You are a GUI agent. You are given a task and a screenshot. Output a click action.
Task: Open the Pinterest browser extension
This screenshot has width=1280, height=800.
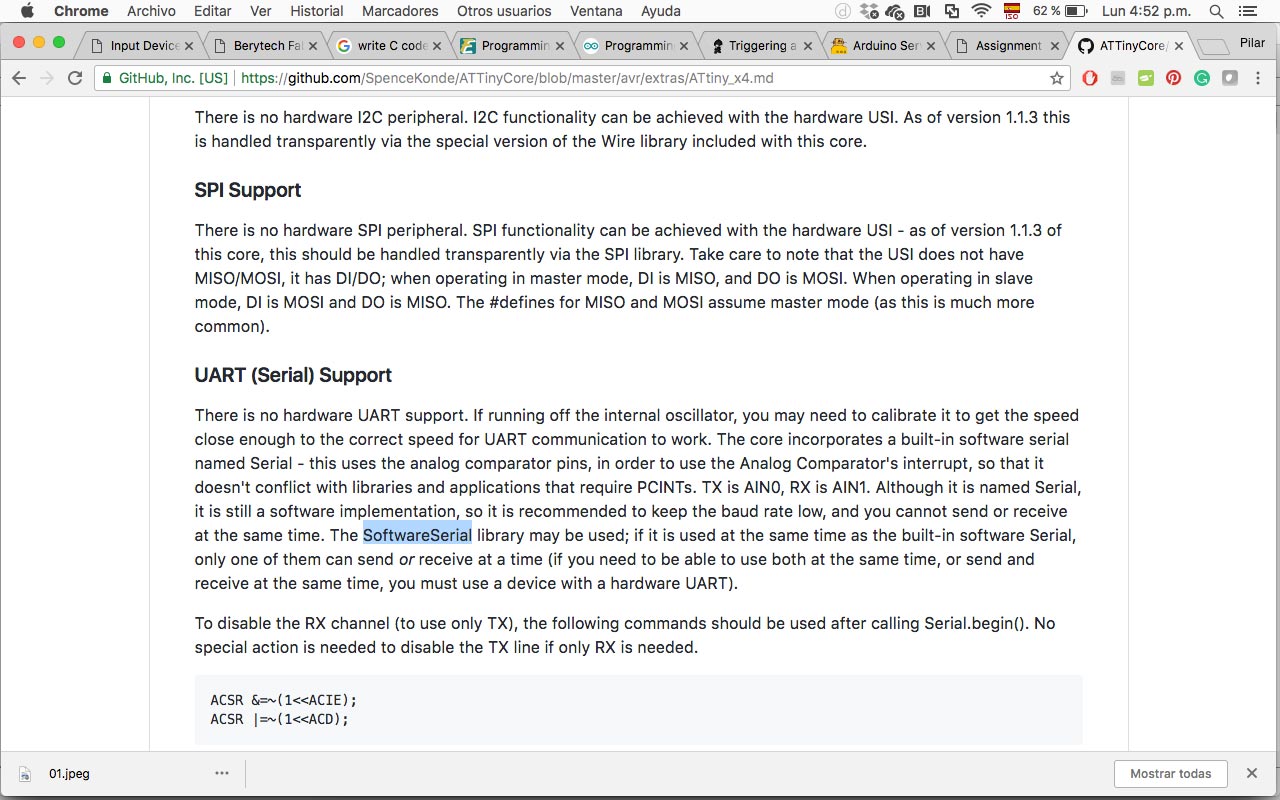point(1173,77)
